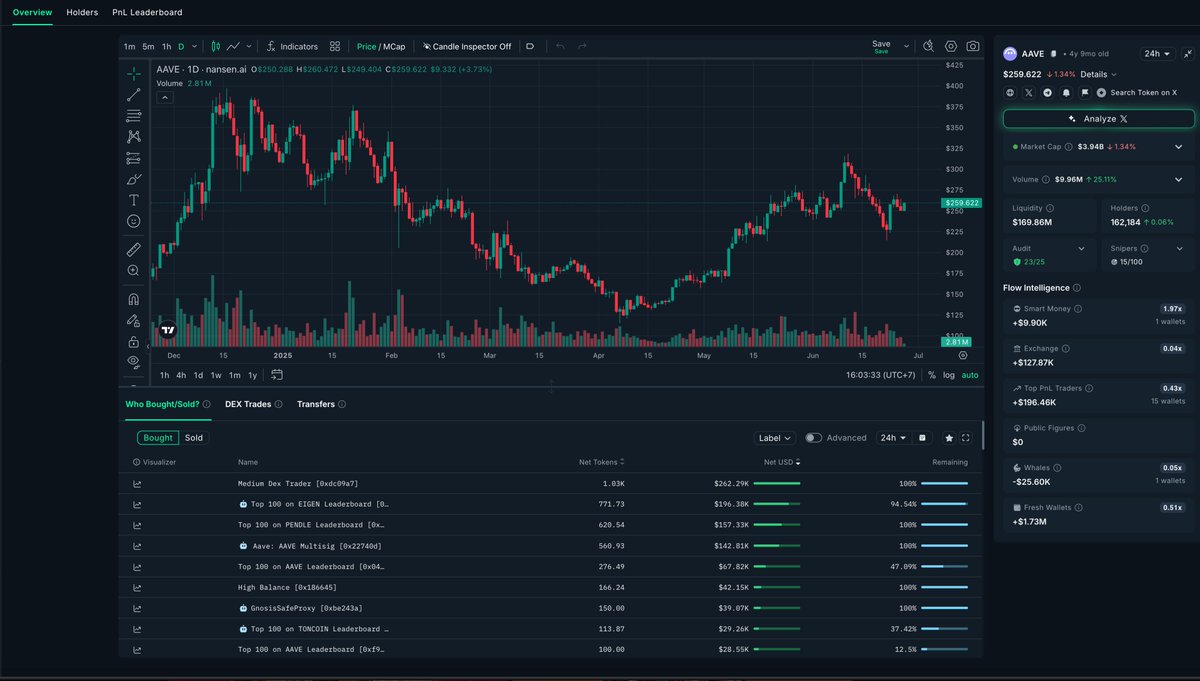
Task: Open indicator templates grid icon
Action: 335,46
